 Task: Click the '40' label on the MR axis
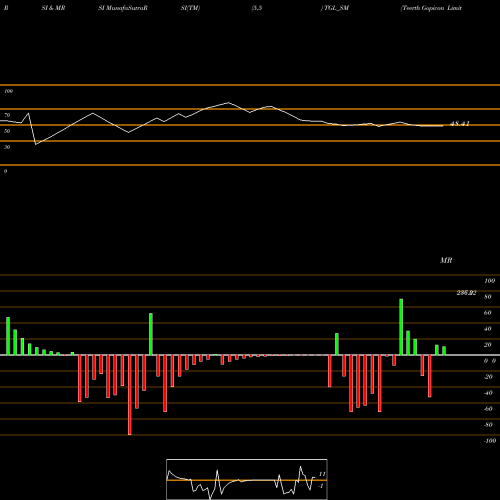pos(488,329)
